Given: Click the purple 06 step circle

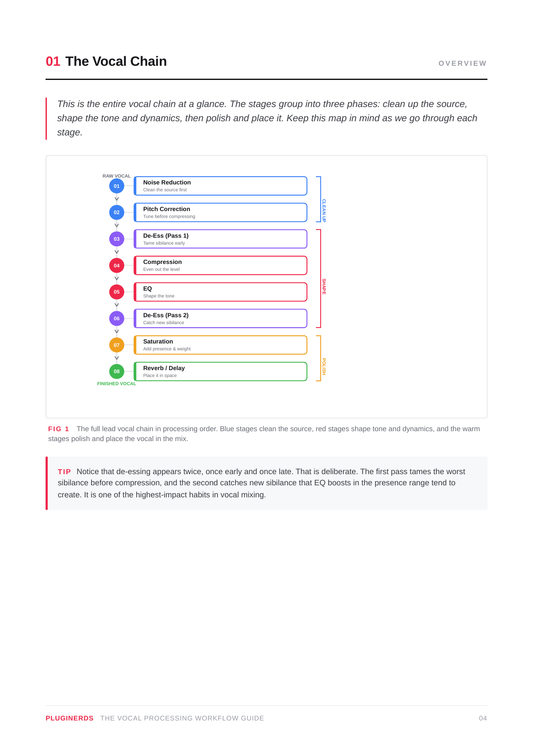Looking at the screenshot, I should pyautogui.click(x=116, y=318).
